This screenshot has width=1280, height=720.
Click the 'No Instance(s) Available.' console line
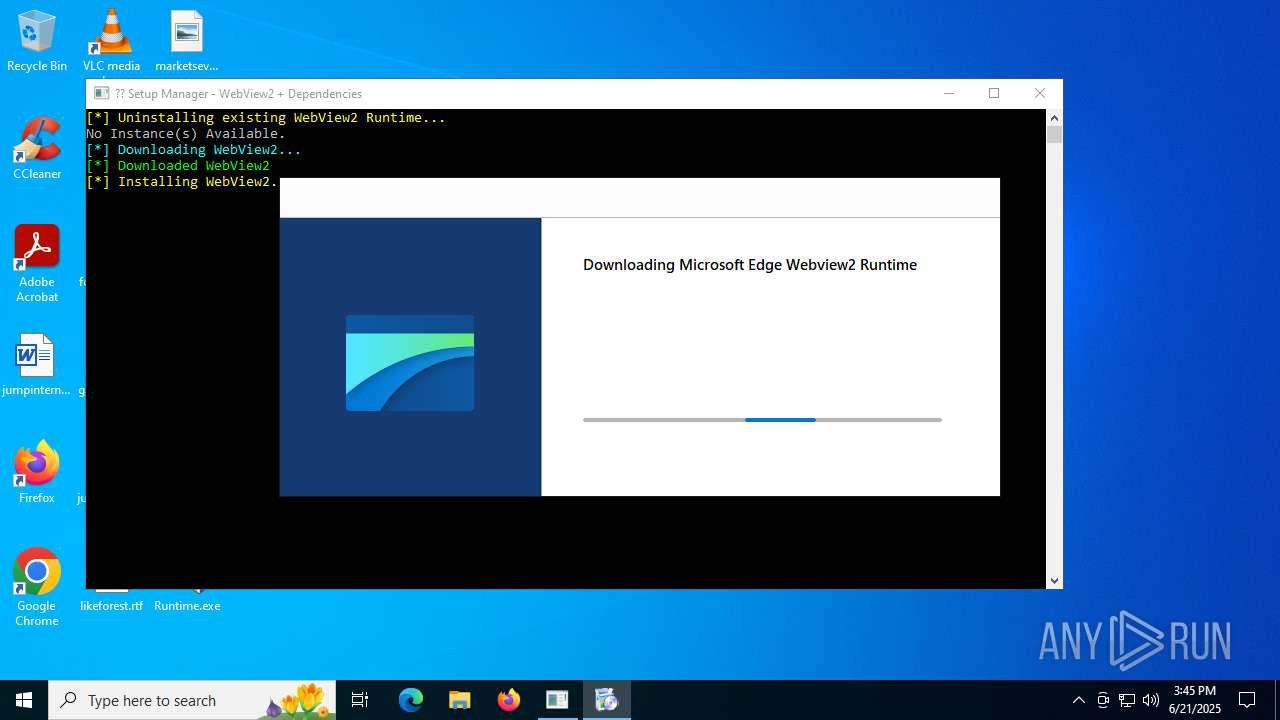pyautogui.click(x=186, y=133)
